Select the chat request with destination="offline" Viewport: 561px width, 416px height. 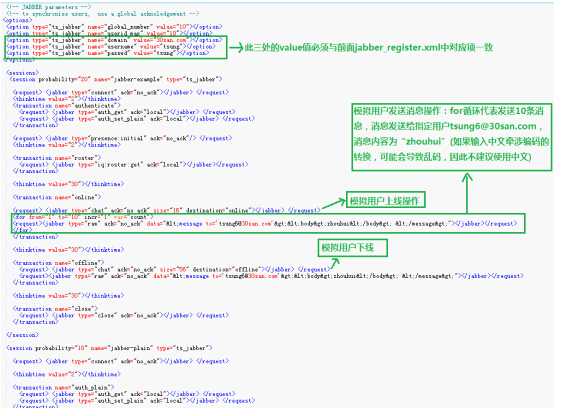coord(174,269)
